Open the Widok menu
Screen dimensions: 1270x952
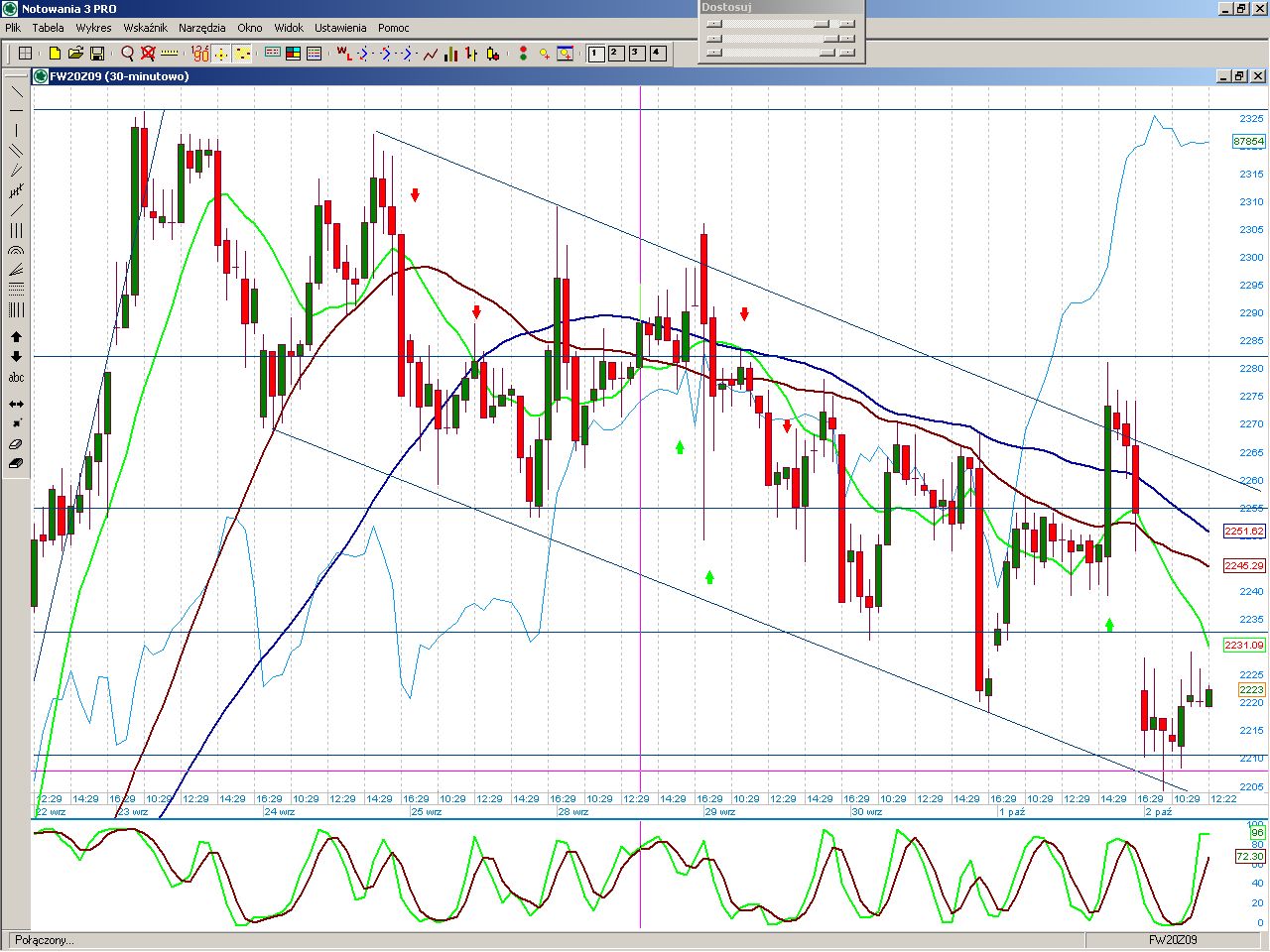[289, 28]
